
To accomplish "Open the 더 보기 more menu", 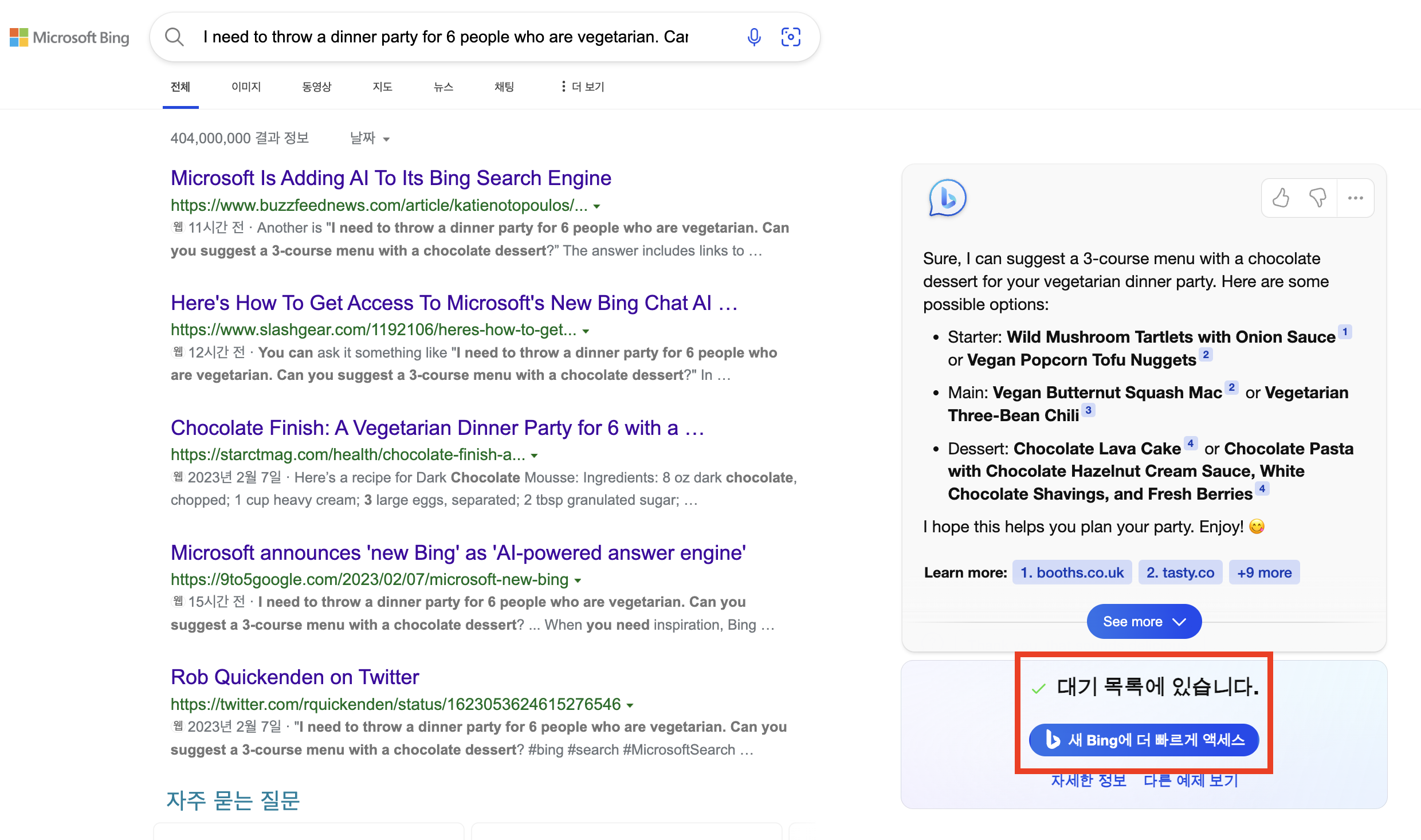I will pyautogui.click(x=583, y=87).
